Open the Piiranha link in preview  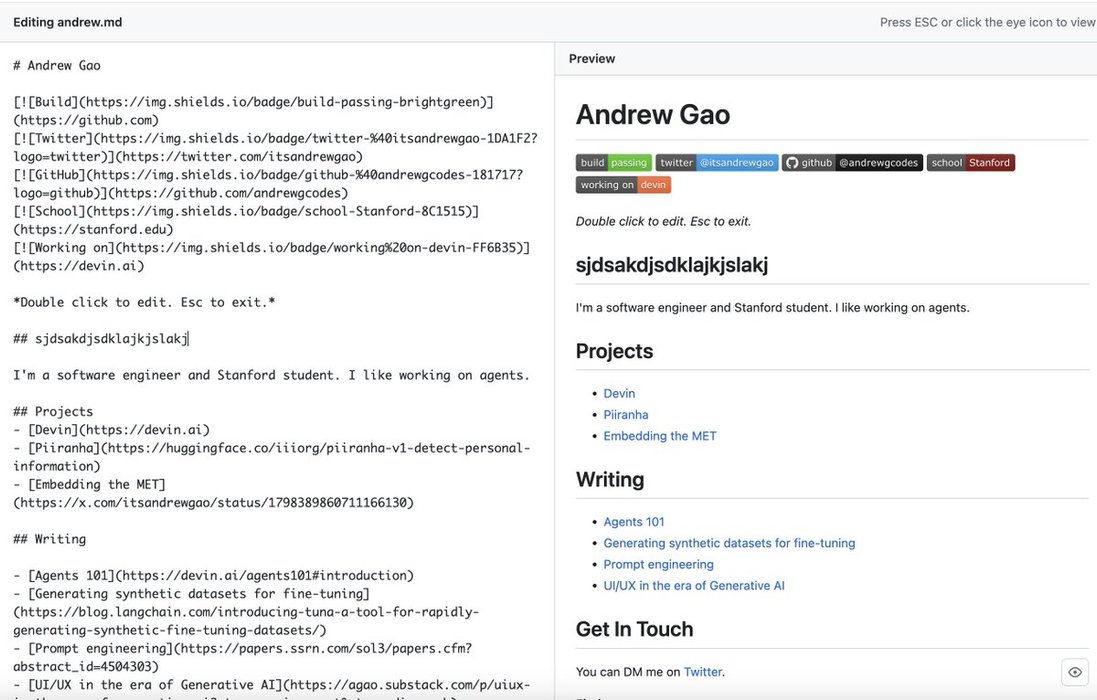pyautogui.click(x=625, y=415)
